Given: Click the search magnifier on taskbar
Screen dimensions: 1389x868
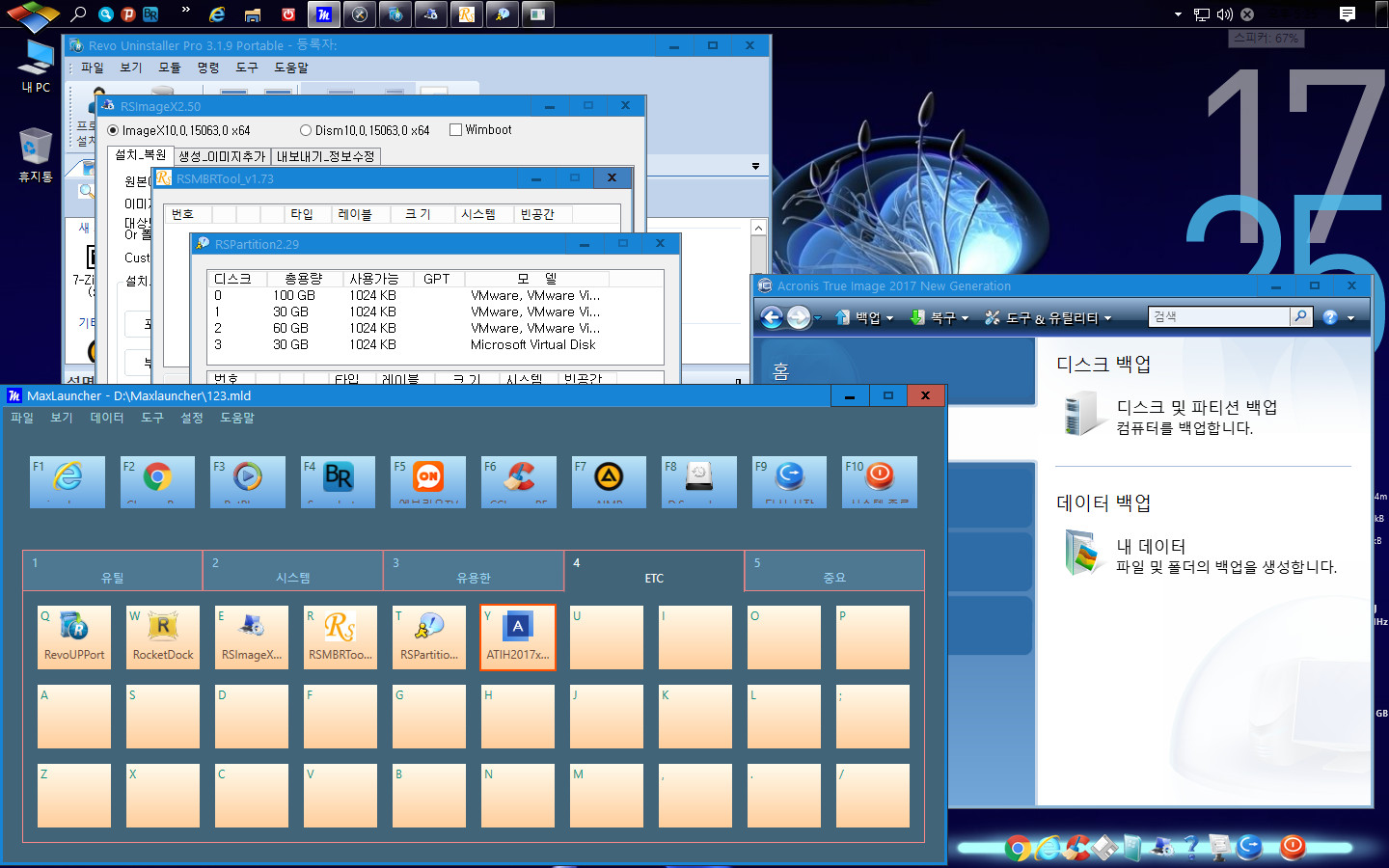Looking at the screenshot, I should click(78, 14).
